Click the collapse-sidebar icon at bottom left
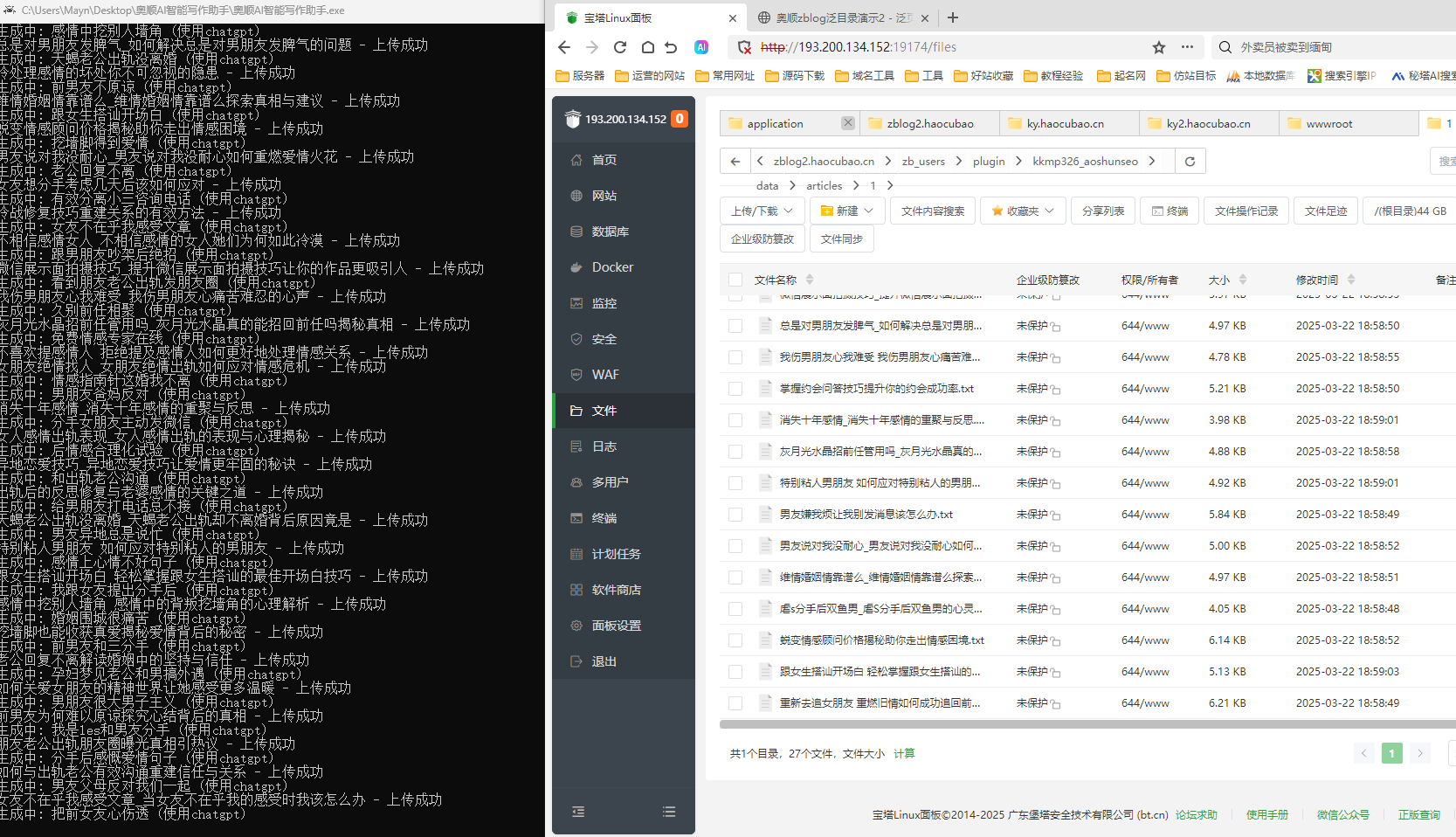This screenshot has height=837, width=1456. click(x=578, y=812)
